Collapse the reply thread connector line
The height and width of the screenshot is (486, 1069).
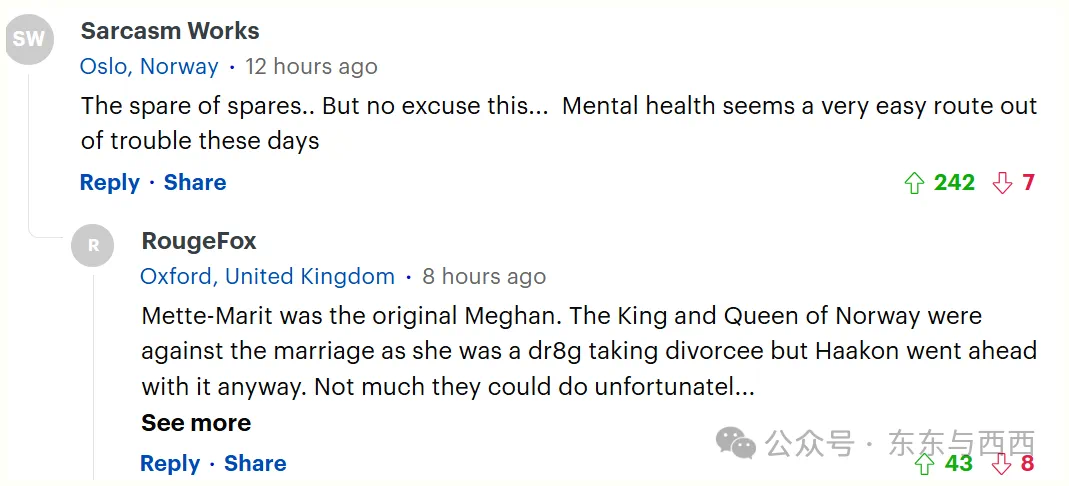(x=29, y=150)
